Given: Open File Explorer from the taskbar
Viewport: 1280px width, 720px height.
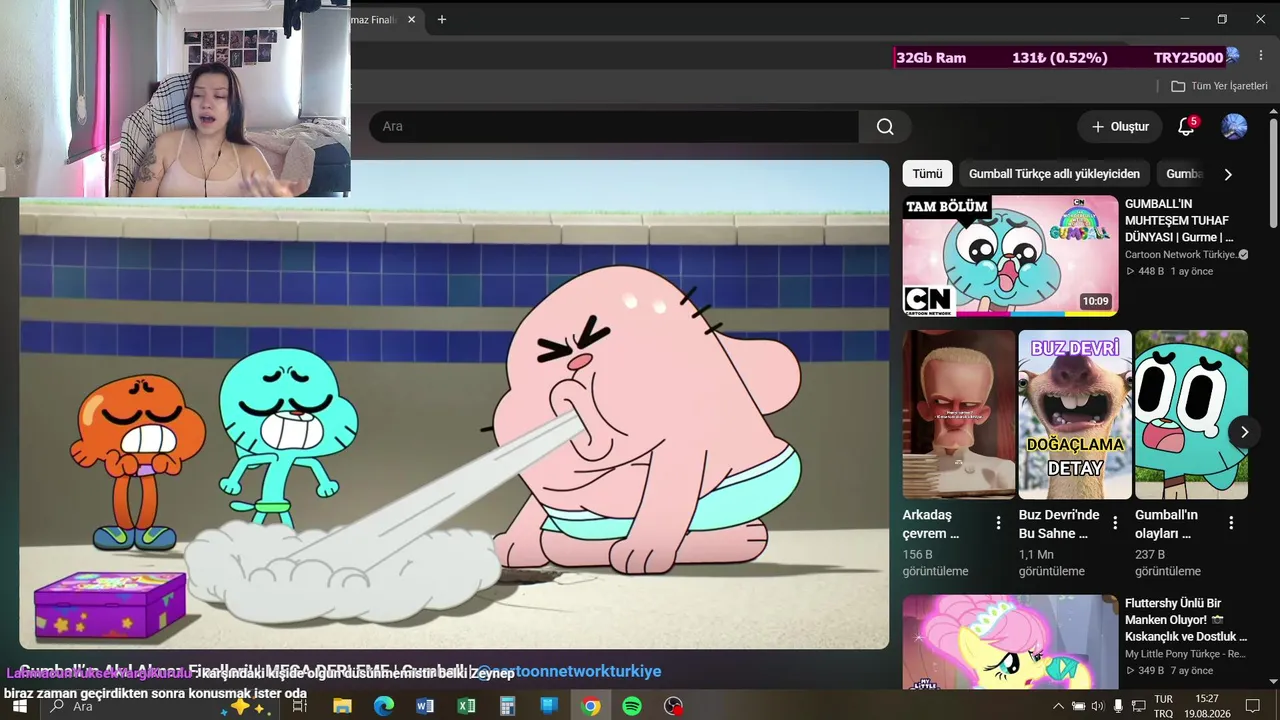Looking at the screenshot, I should (342, 706).
